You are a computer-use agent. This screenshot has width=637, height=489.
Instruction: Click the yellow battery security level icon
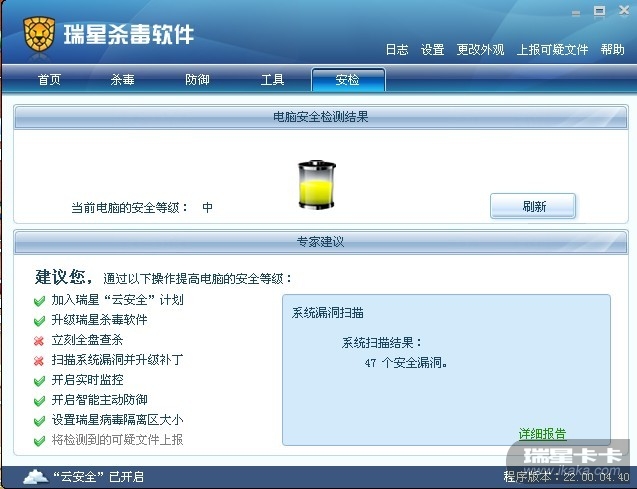pyautogui.click(x=317, y=185)
